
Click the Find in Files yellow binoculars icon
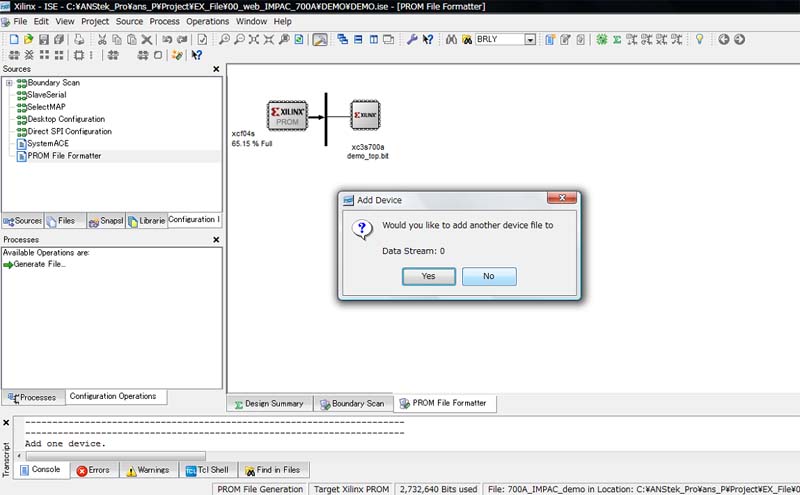click(x=467, y=39)
